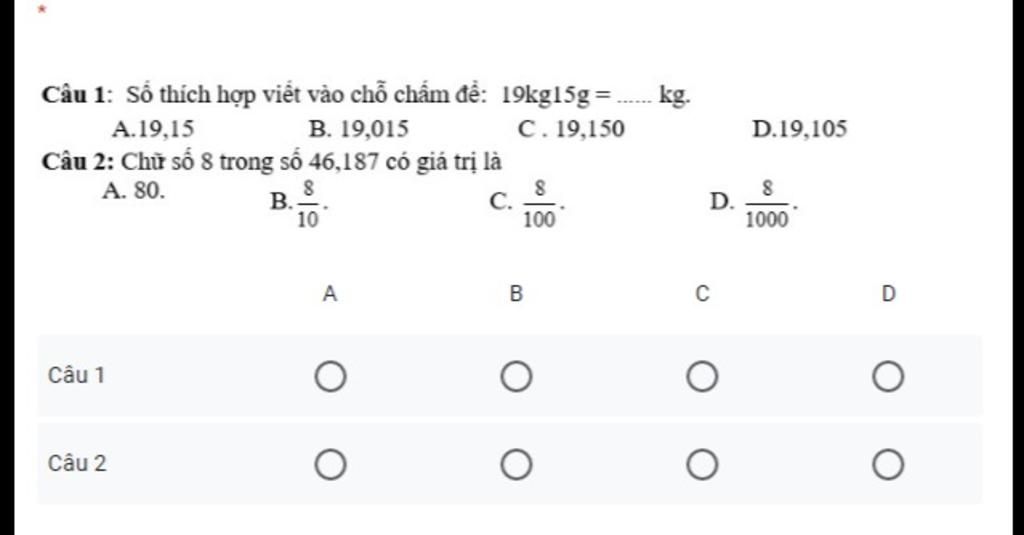Click the column header A
The width and height of the screenshot is (1024, 535).
coord(330,294)
